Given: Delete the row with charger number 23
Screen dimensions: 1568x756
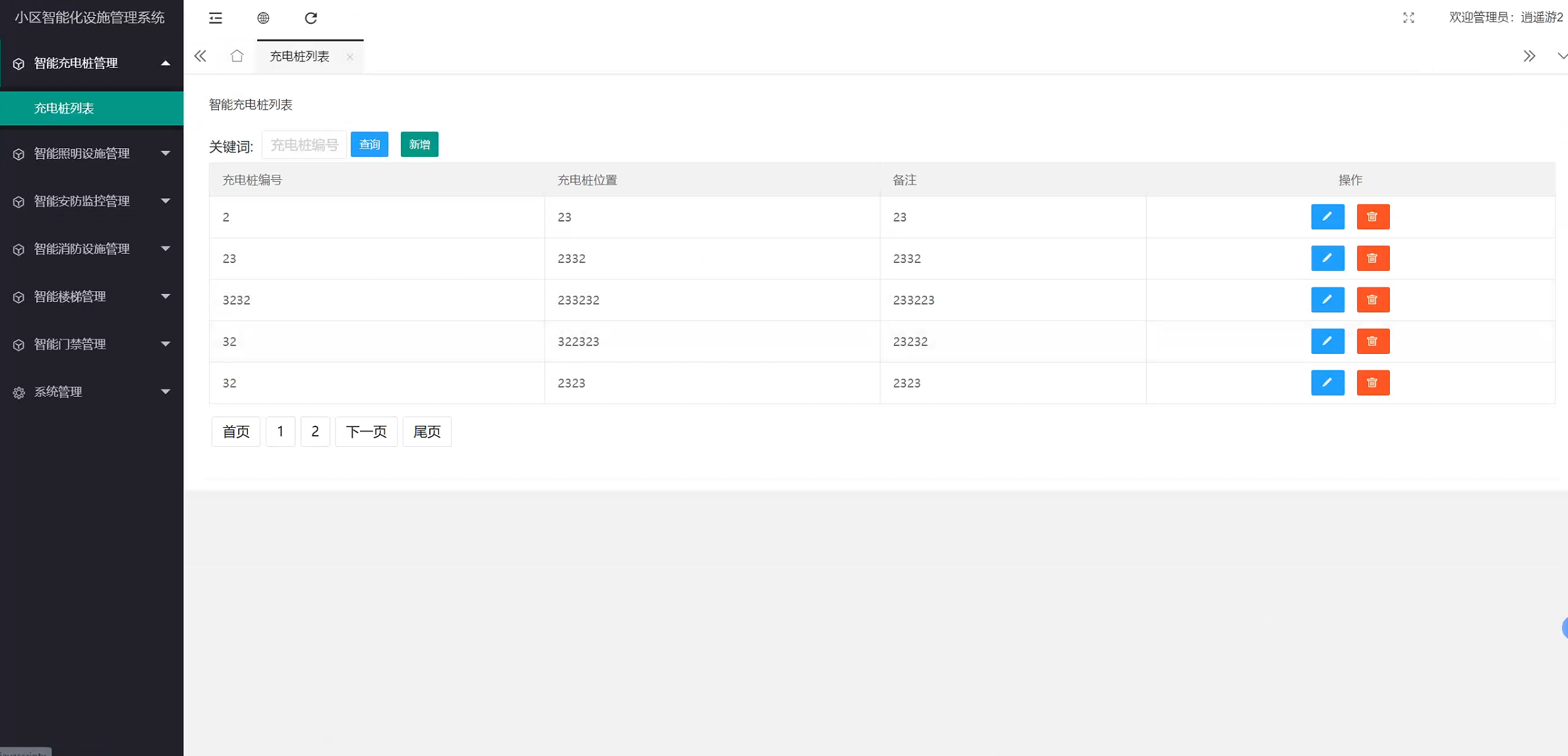Looking at the screenshot, I should pyautogui.click(x=1373, y=258).
